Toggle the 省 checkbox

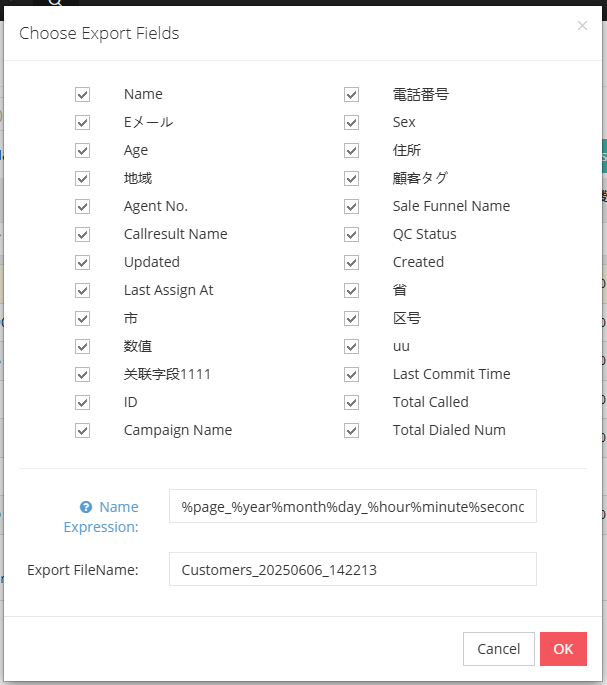click(351, 290)
